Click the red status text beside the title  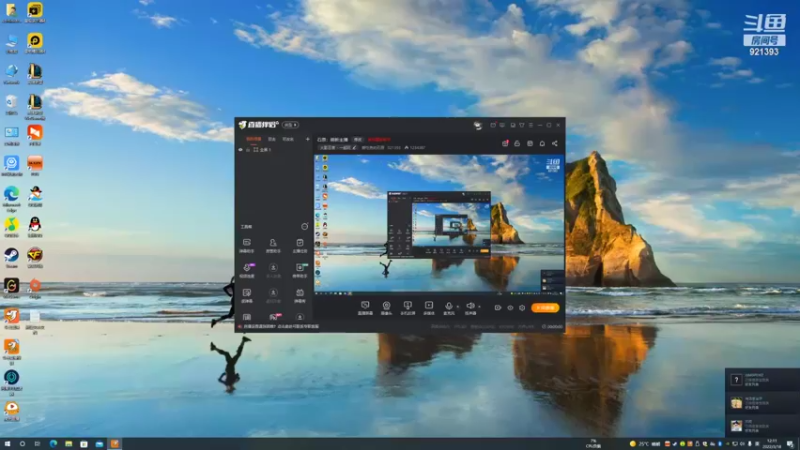point(379,139)
